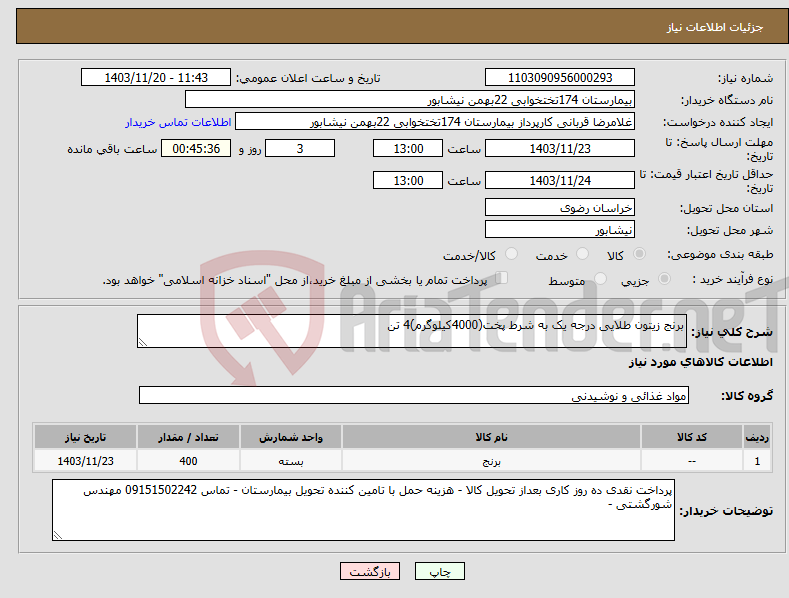
Task: Click the توضیحات خریدار notes textarea
Action: point(363,510)
